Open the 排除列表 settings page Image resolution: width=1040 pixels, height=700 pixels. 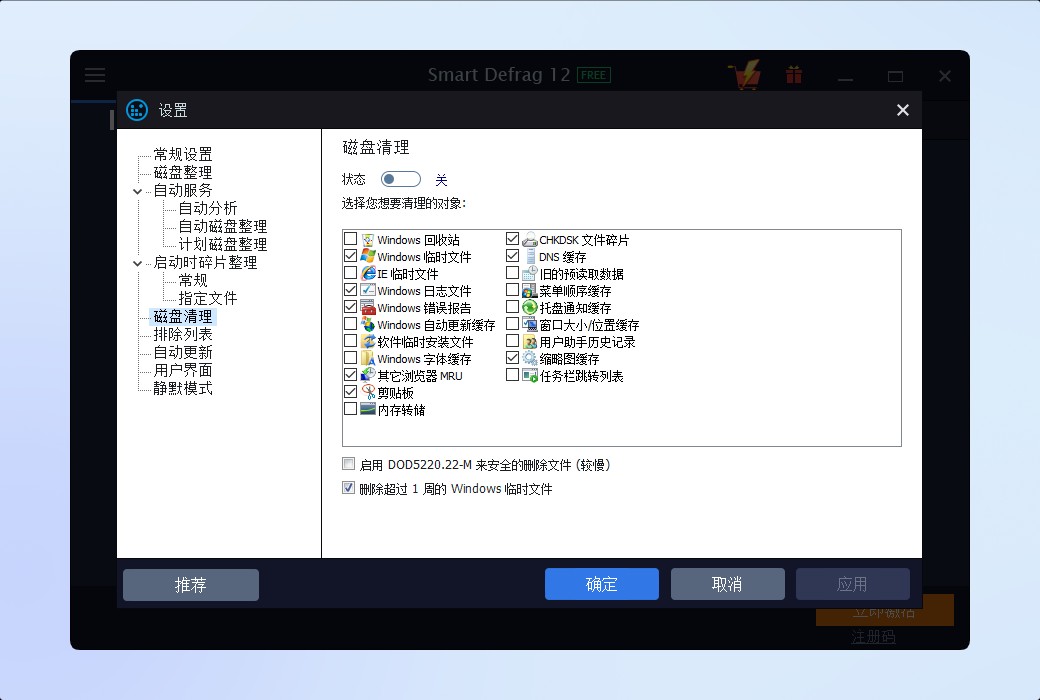tap(183, 334)
